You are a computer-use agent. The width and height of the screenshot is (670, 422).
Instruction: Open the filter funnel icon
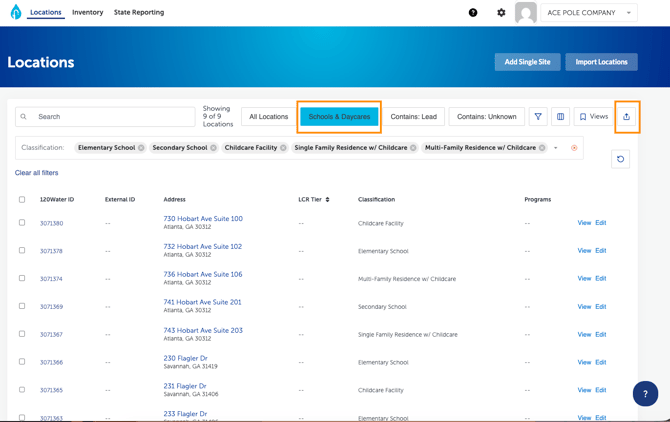click(x=538, y=117)
